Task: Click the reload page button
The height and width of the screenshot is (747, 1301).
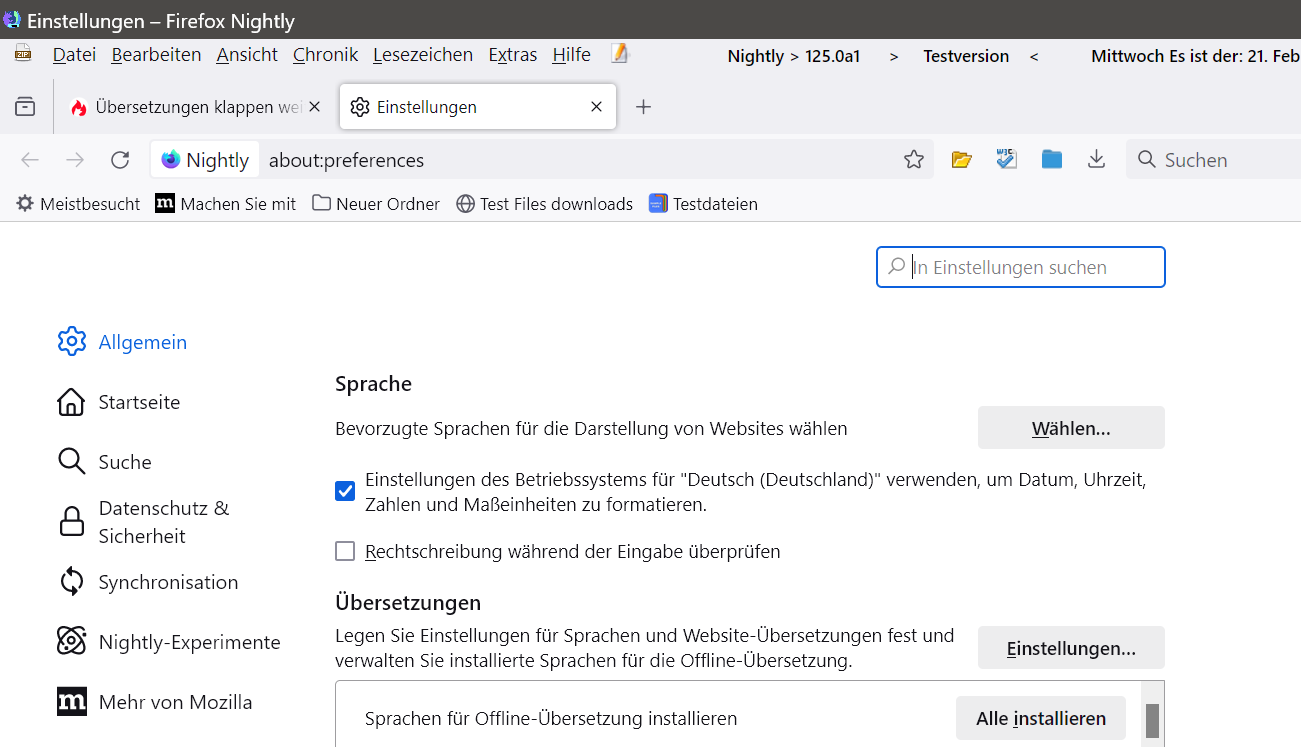Action: [x=120, y=160]
